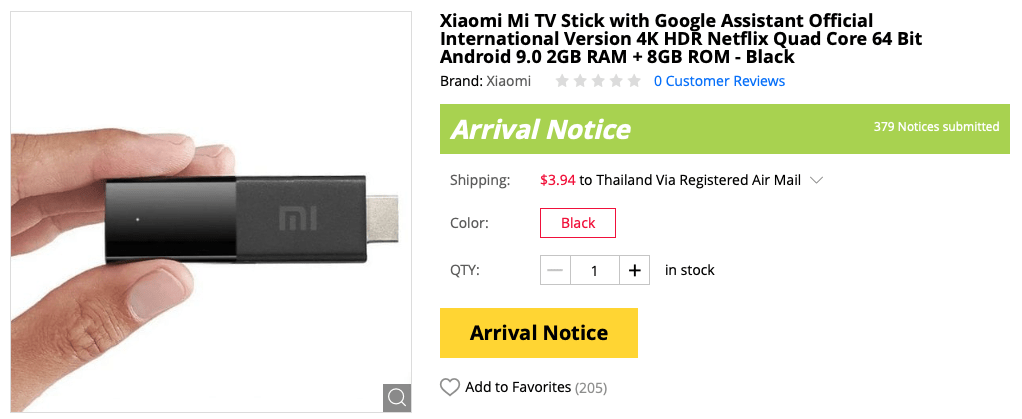Click the magnifier zoom icon on product image
This screenshot has width=1022, height=419.
[x=397, y=397]
